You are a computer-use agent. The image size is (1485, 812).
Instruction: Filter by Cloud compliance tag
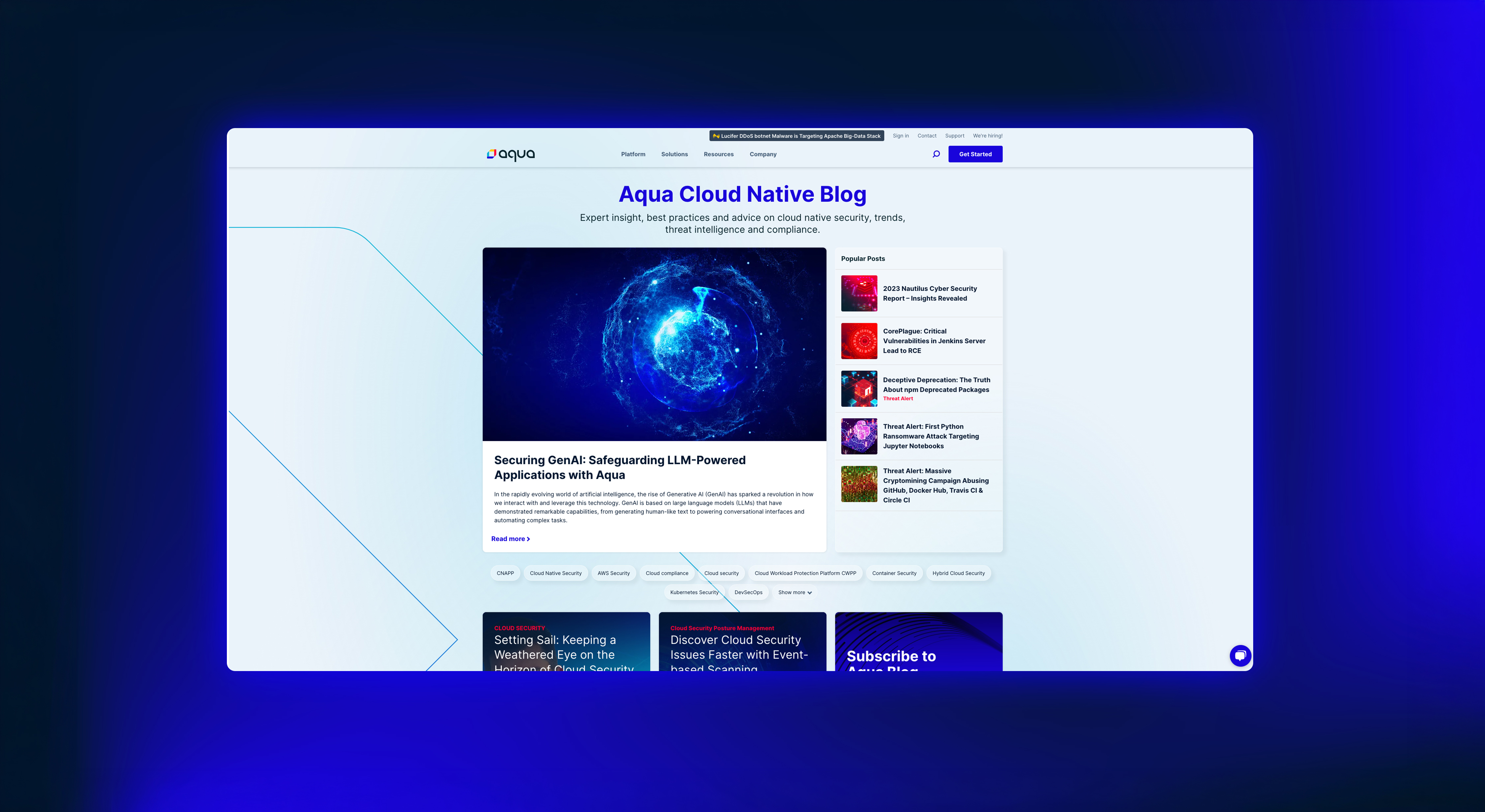666,573
